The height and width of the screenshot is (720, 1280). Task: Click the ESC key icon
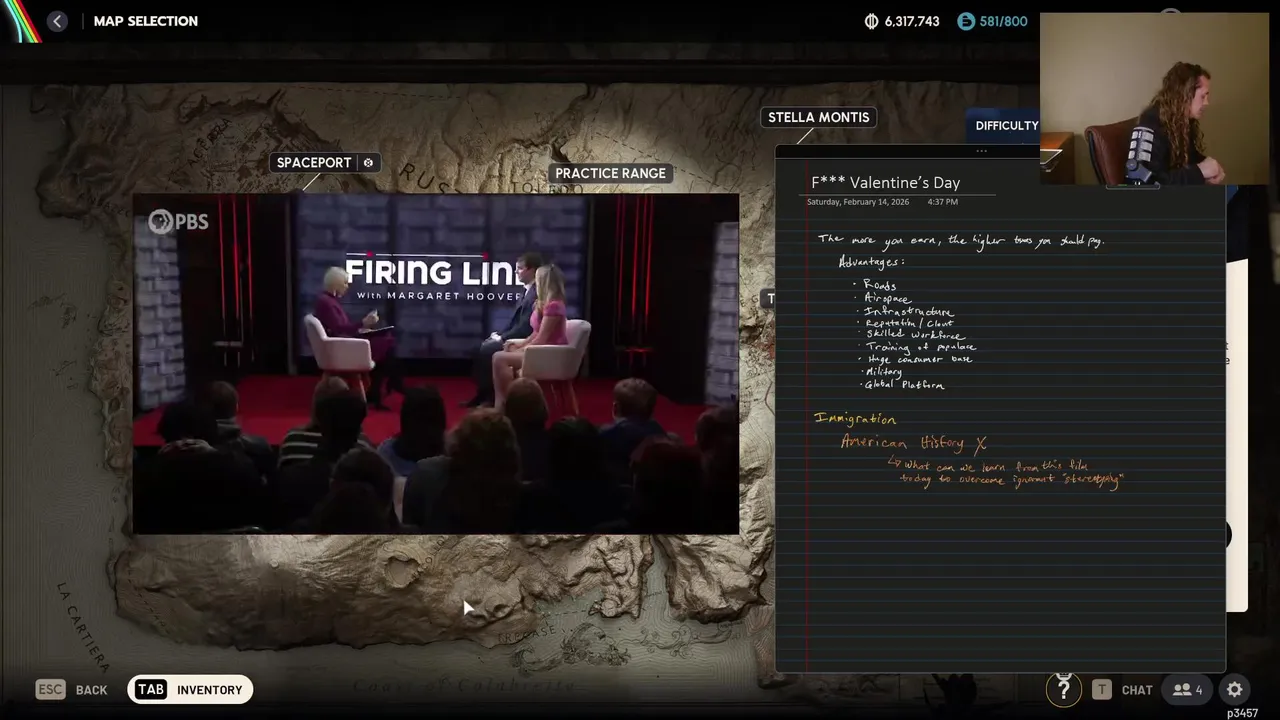[50, 689]
